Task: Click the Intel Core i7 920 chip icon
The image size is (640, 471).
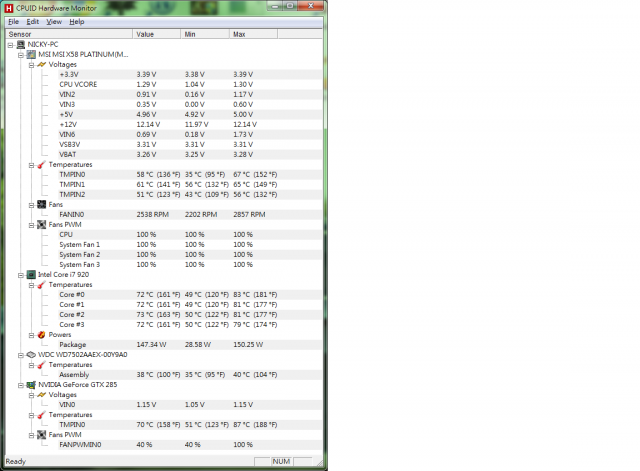Action: (x=31, y=275)
